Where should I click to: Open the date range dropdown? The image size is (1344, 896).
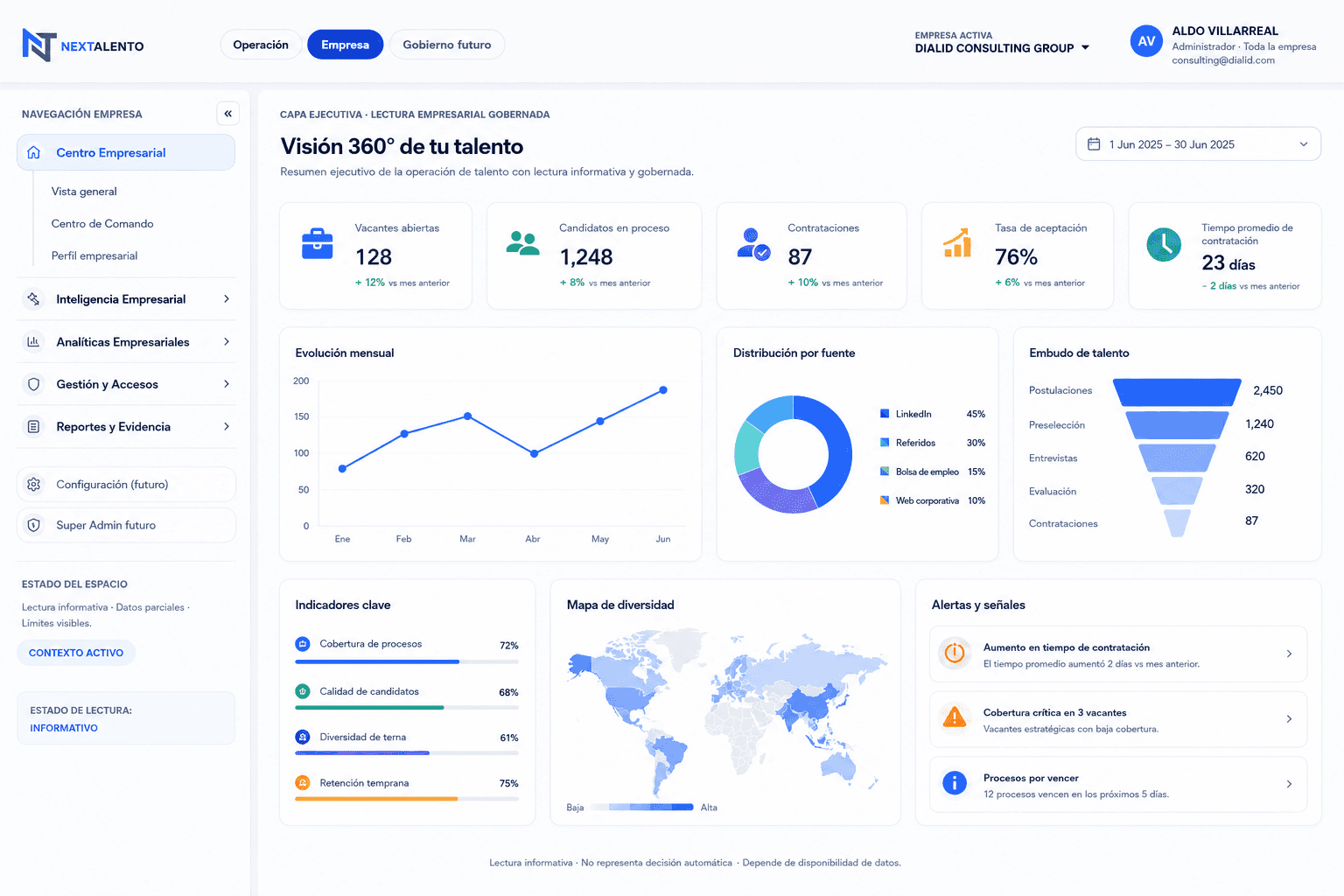pyautogui.click(x=1198, y=144)
